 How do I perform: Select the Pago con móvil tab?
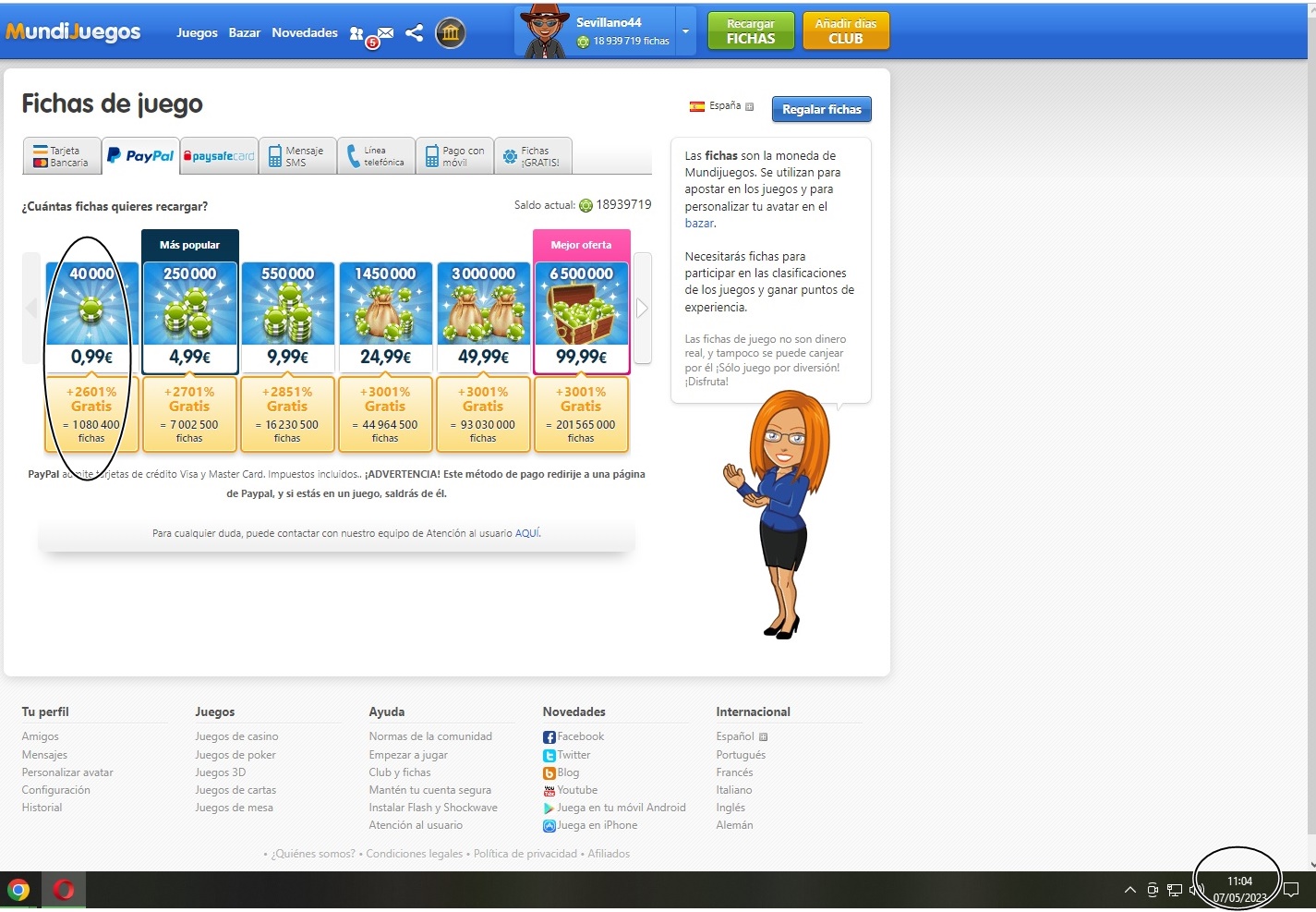point(454,156)
